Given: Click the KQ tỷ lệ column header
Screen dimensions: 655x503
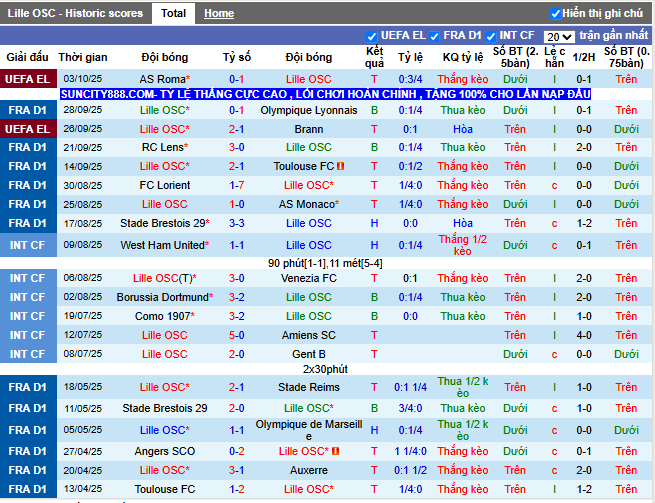Looking at the screenshot, I should click(463, 57).
